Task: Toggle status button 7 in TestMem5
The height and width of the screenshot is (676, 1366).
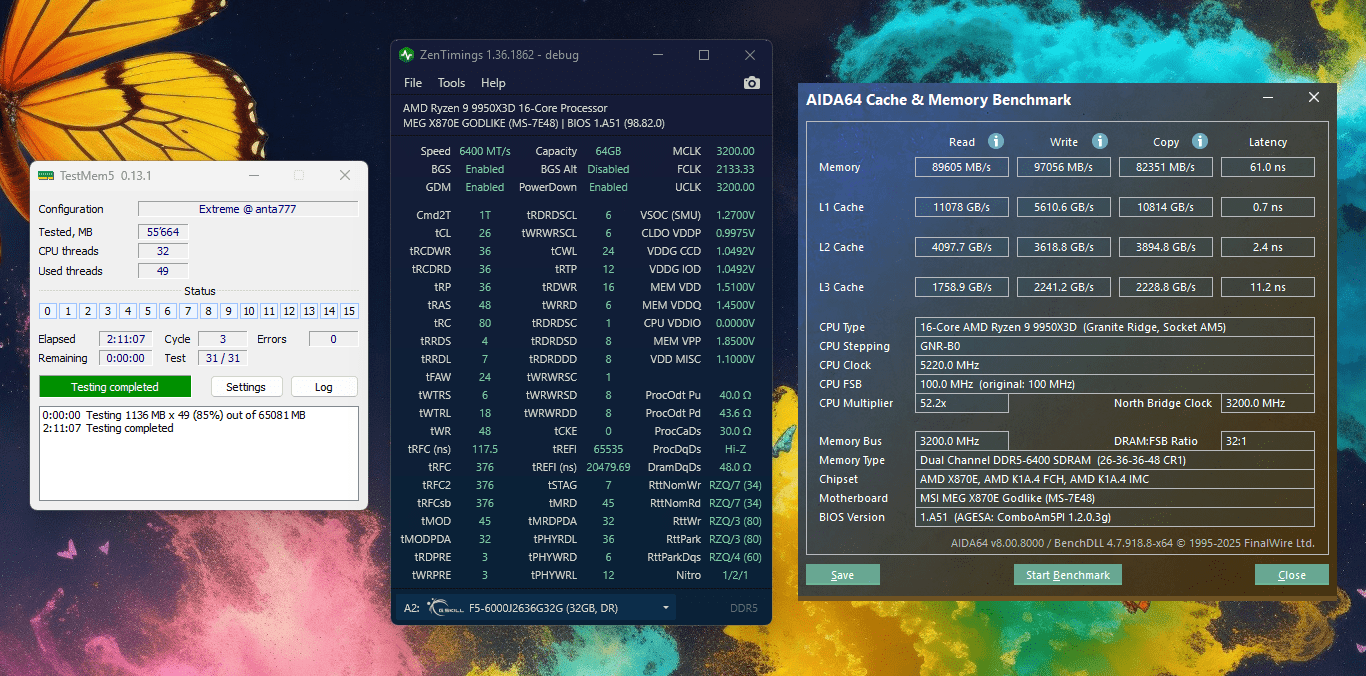Action: pyautogui.click(x=187, y=311)
